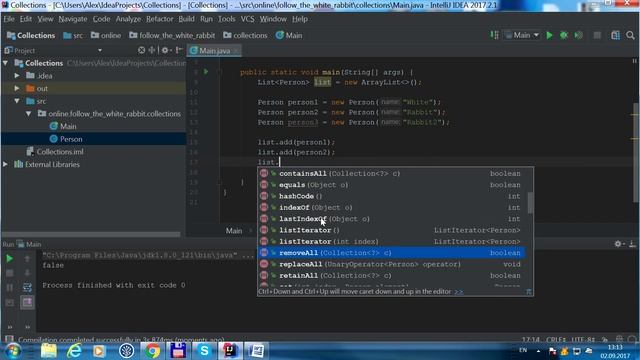
Task: Collapse online.follow_the_white_rabbit.collections package
Action: pyautogui.click(x=29, y=114)
